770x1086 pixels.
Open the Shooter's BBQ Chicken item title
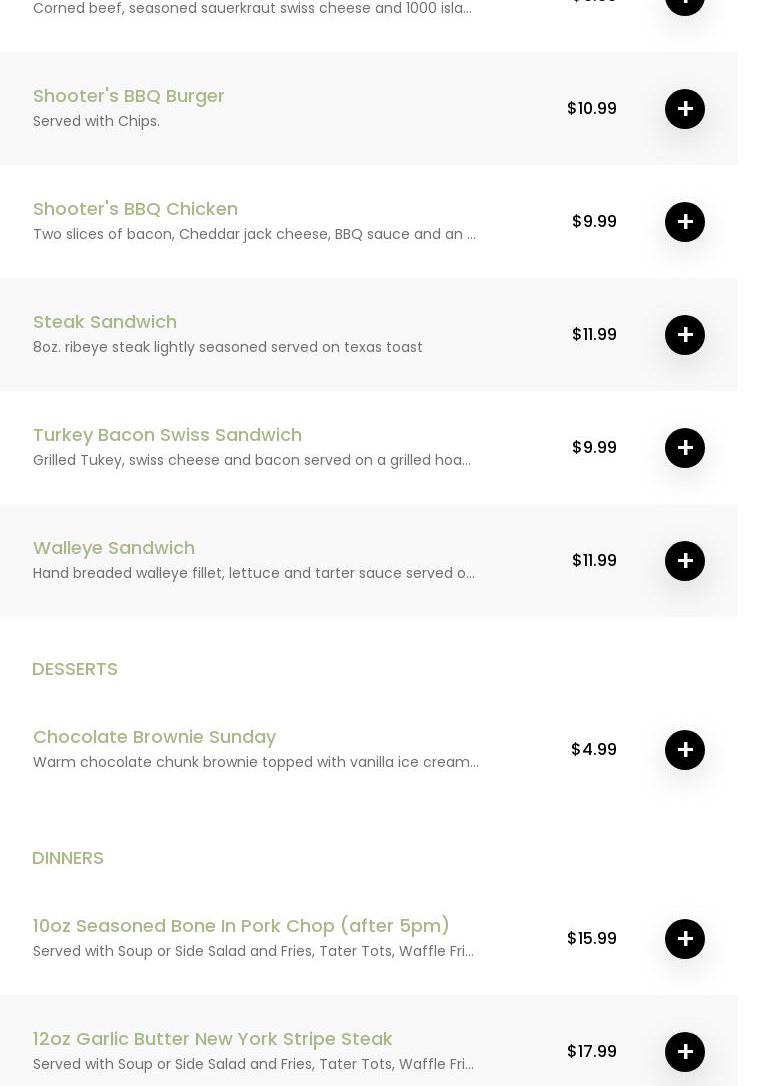pyautogui.click(x=136, y=208)
